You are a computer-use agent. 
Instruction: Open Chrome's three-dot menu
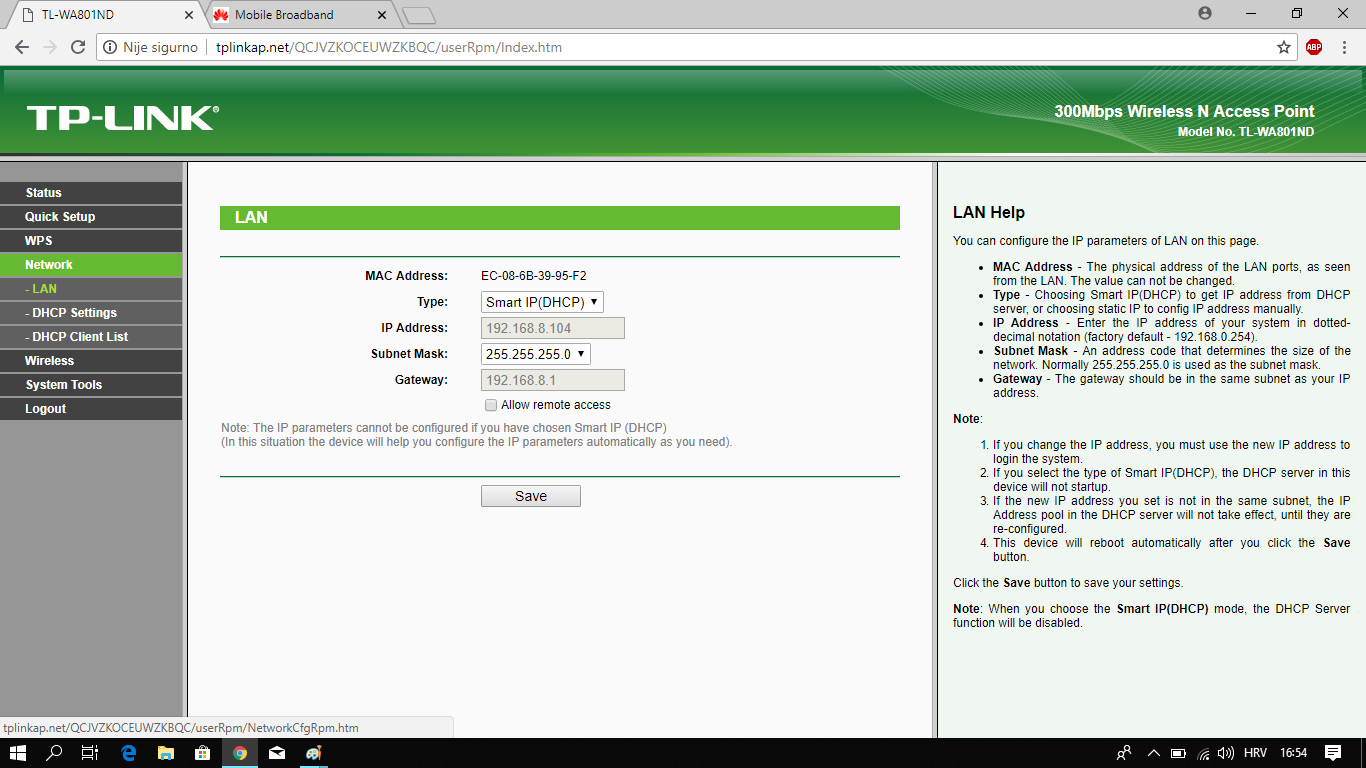pyautogui.click(x=1345, y=47)
